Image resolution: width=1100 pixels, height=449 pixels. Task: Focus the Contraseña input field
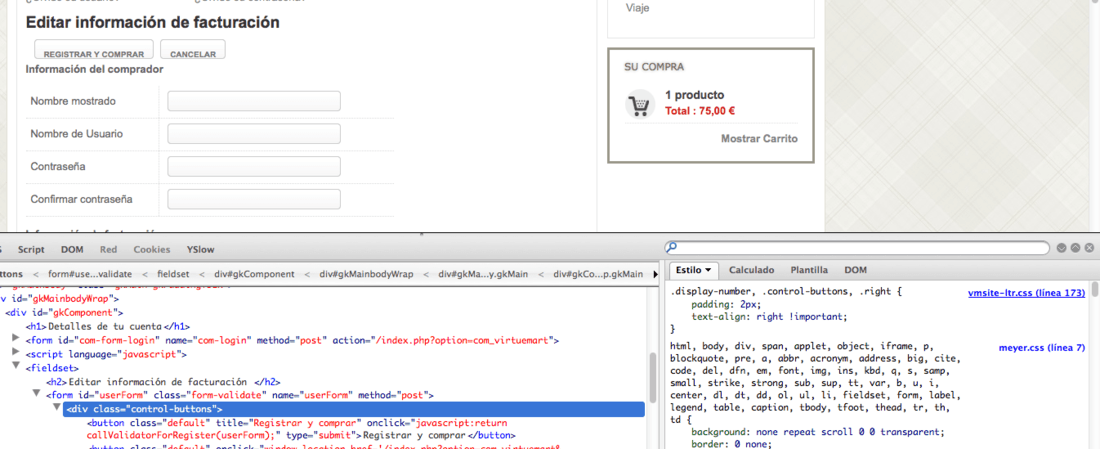coord(254,166)
